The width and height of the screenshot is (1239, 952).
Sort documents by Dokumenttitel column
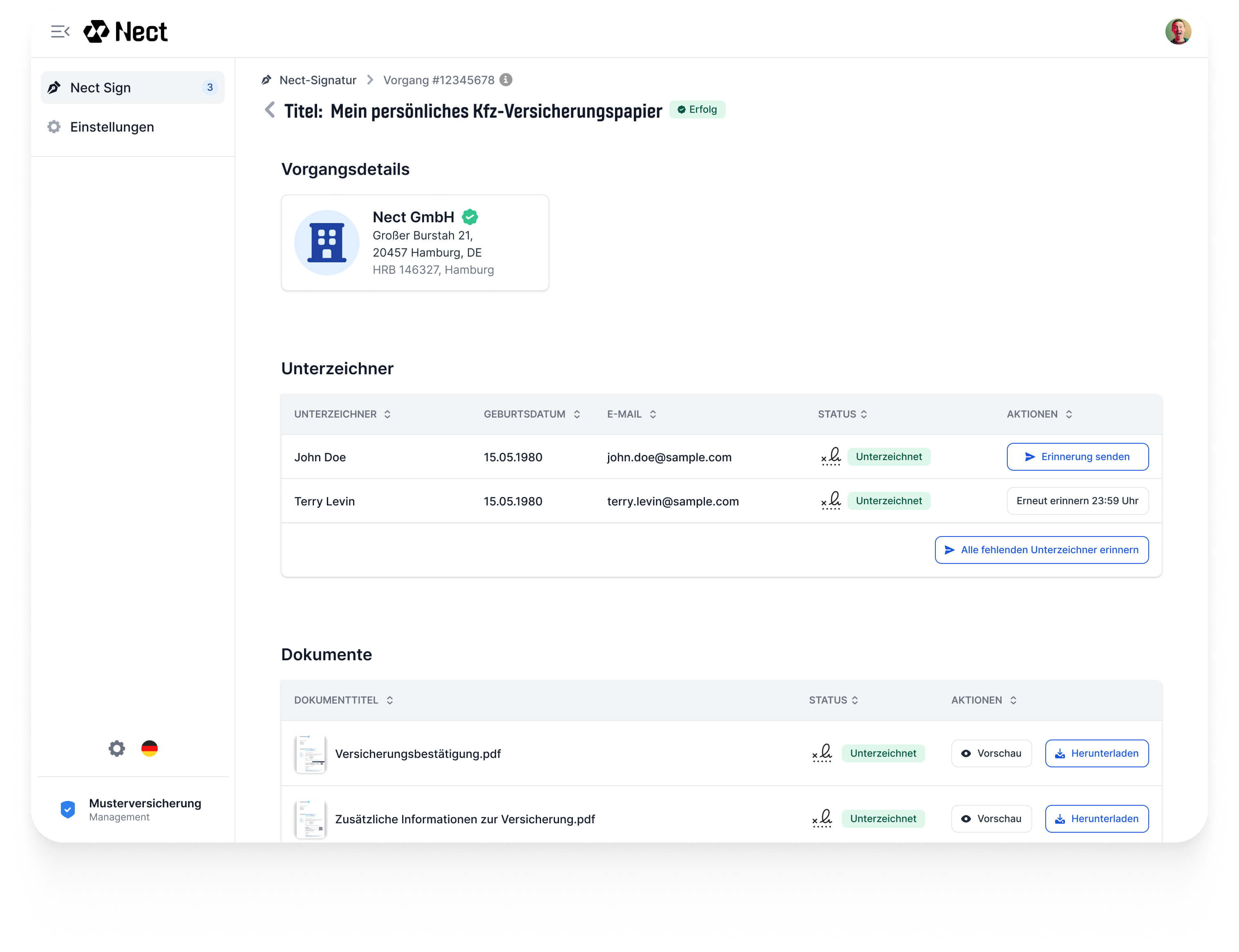click(389, 700)
